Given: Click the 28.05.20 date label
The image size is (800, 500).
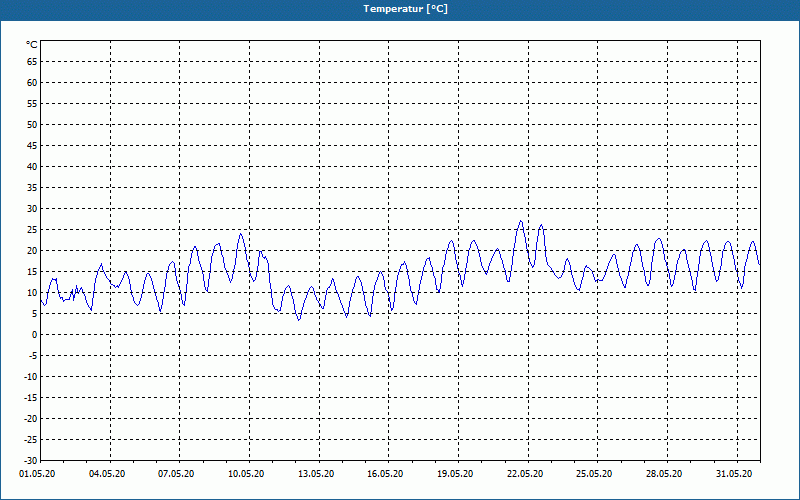Looking at the screenshot, I should [664, 474].
